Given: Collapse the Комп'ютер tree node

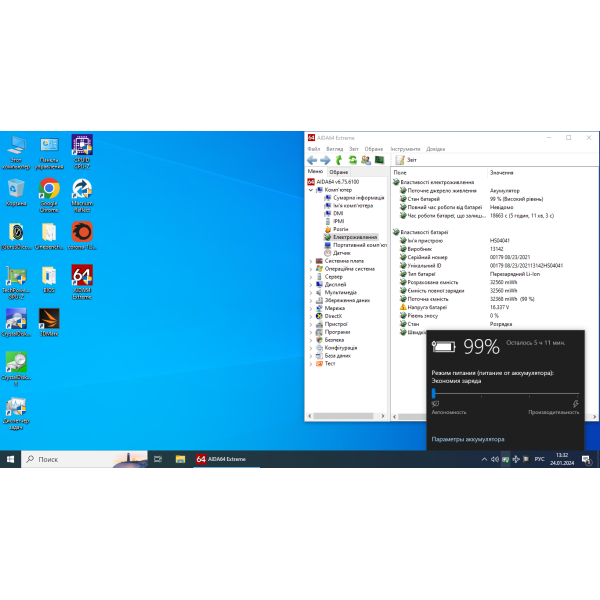Looking at the screenshot, I should coord(311,190).
